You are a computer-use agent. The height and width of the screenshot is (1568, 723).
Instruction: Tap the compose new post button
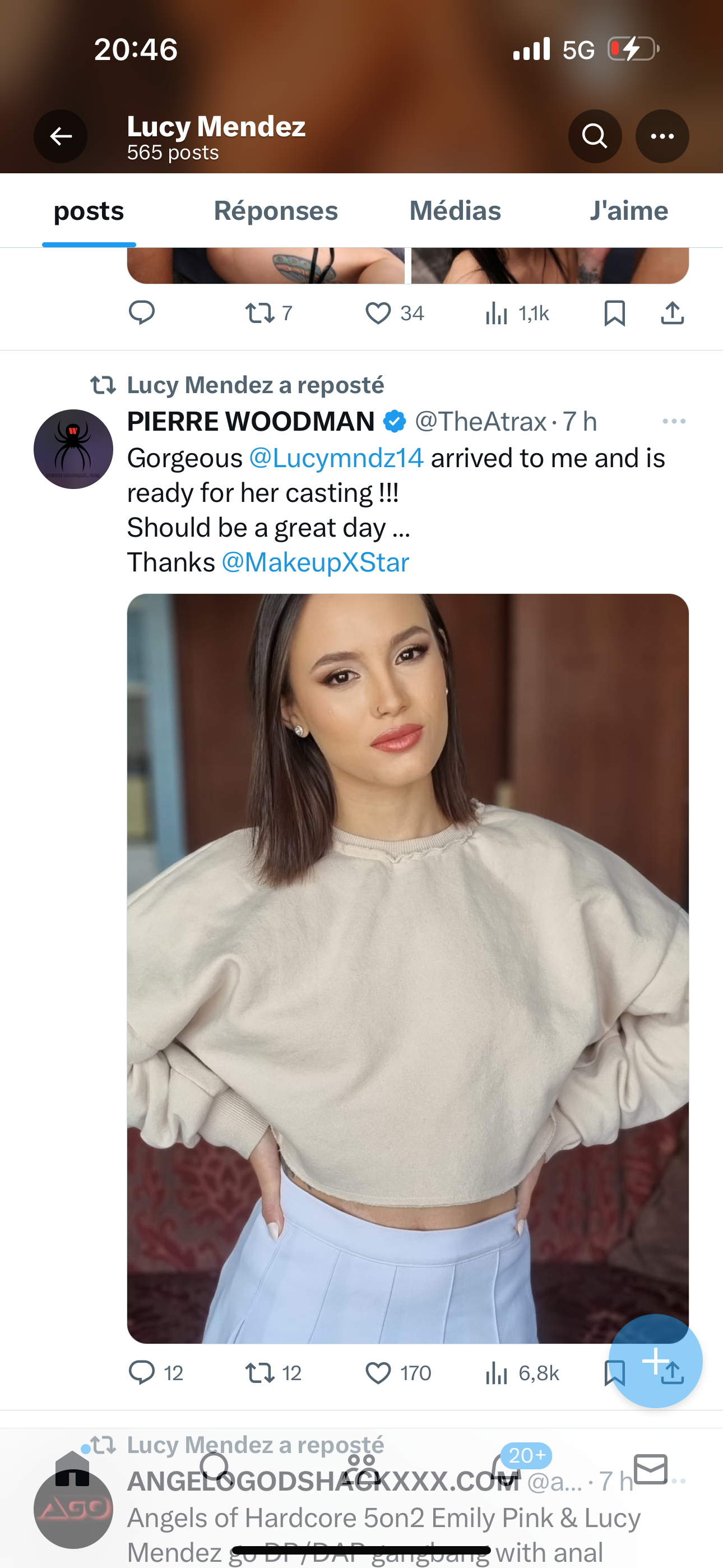[x=655, y=1361]
